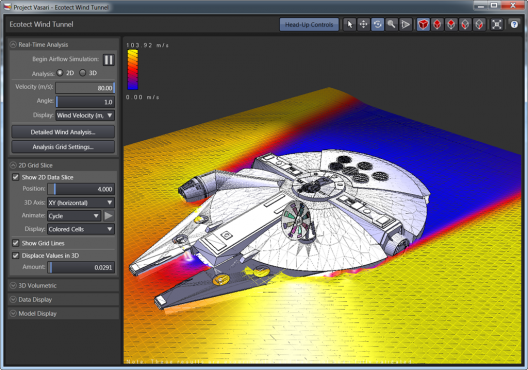
Task: Select the 3D analysis radio button
Action: click(x=82, y=73)
